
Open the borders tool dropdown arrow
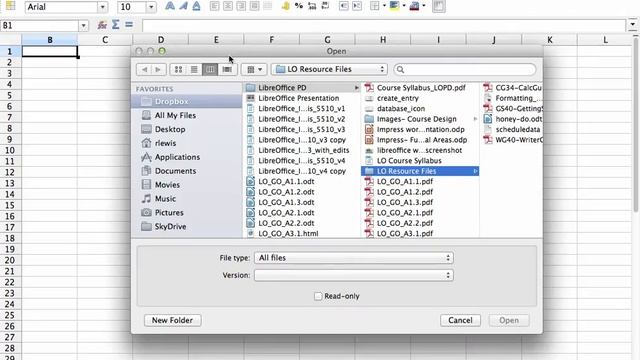point(384,6)
